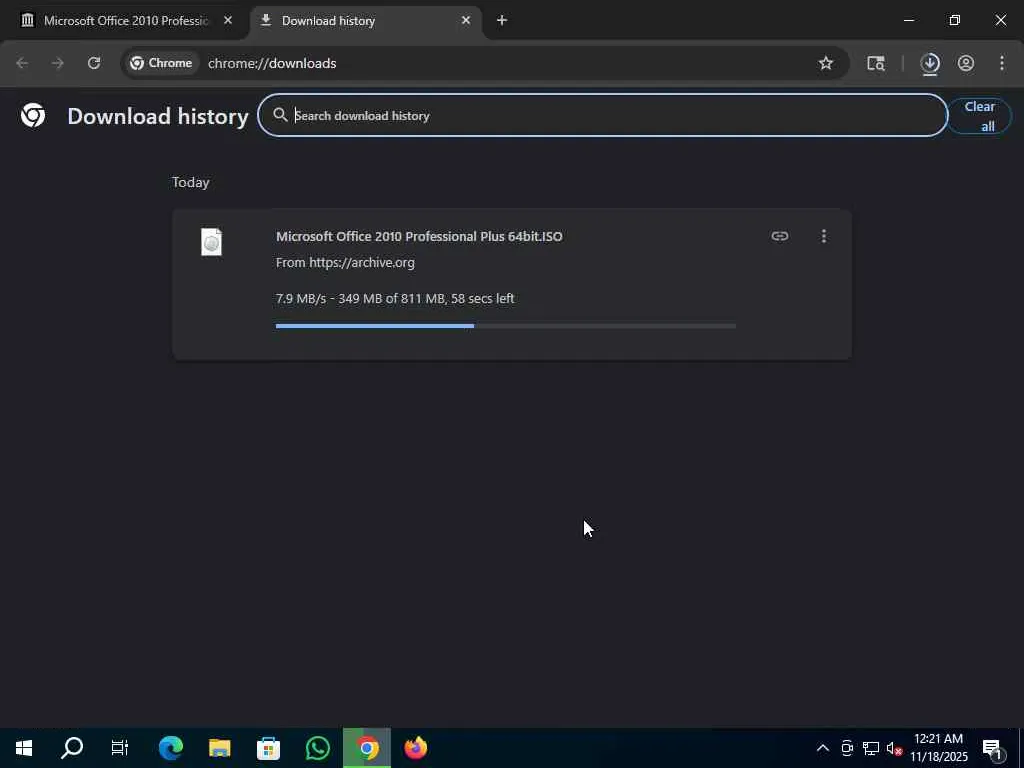Click the download progress bar

[x=505, y=326]
